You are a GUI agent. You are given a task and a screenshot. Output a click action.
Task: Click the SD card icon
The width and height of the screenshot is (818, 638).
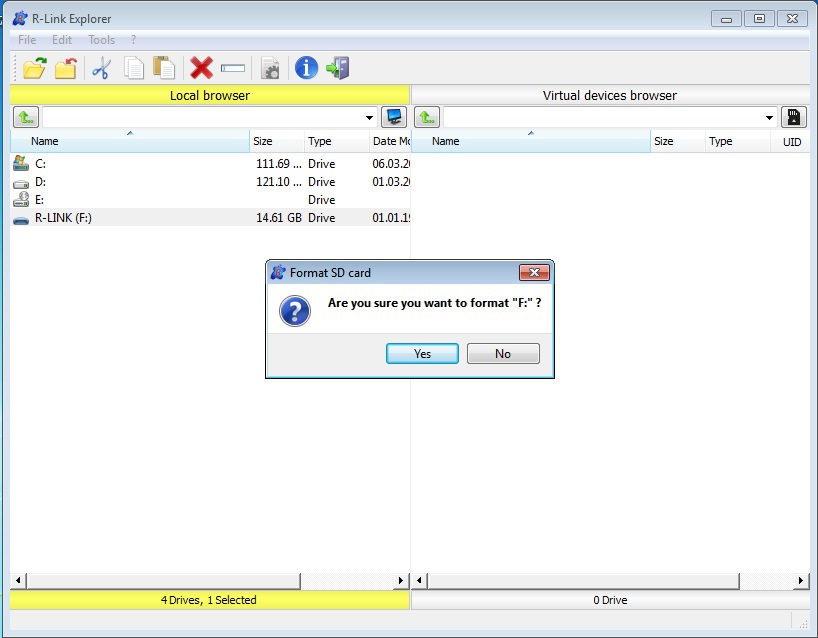click(793, 117)
